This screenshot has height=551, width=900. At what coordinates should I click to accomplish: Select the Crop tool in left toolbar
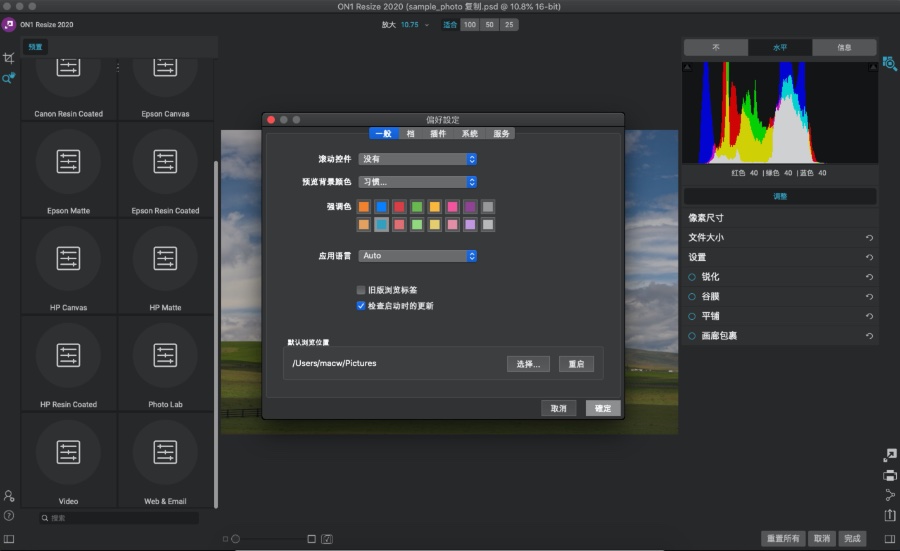pyautogui.click(x=8, y=58)
